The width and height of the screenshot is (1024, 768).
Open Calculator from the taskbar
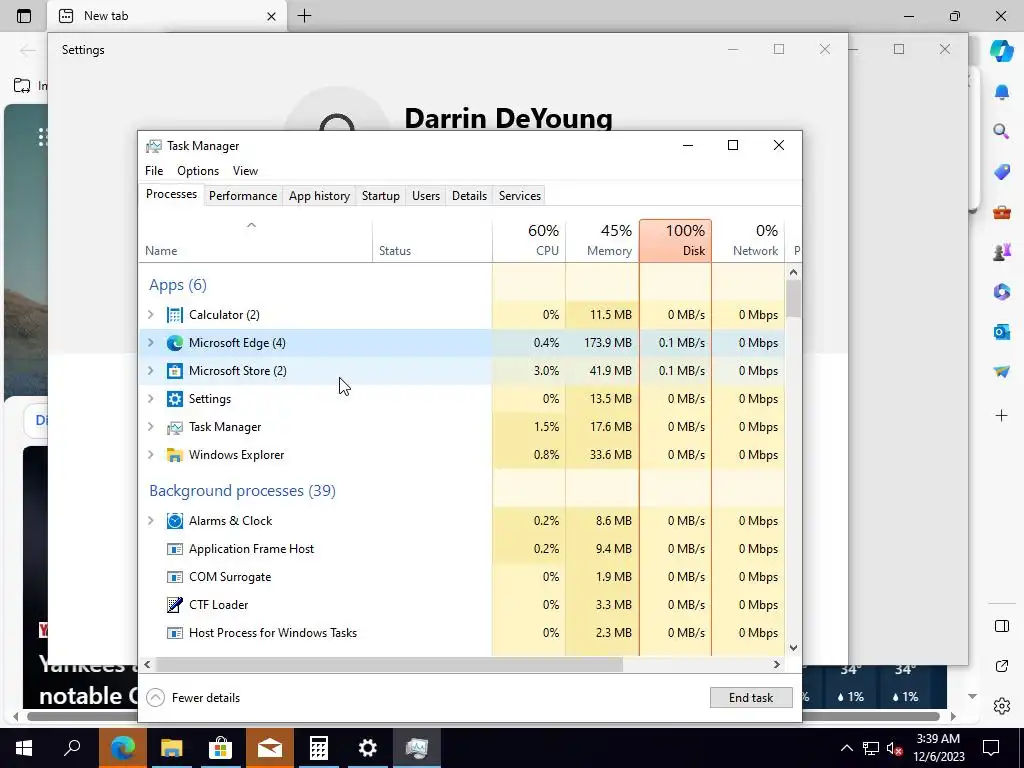click(x=319, y=748)
